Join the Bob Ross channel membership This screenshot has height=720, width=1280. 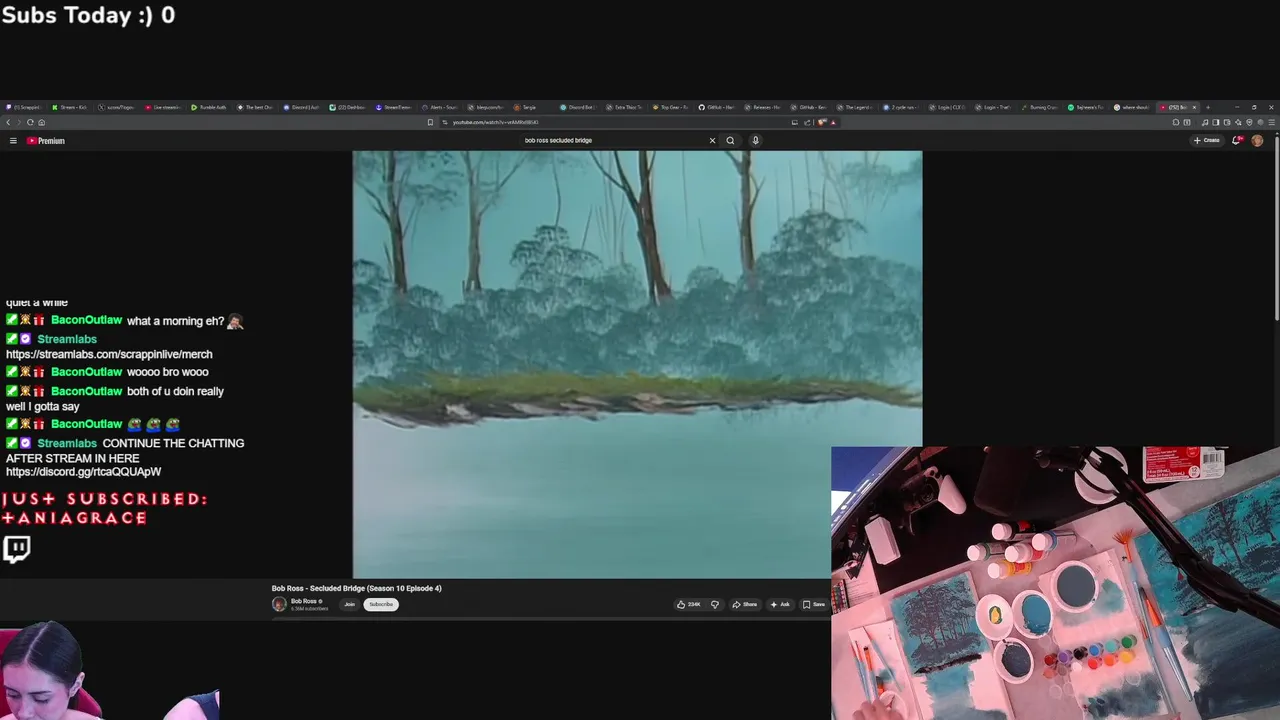click(350, 604)
